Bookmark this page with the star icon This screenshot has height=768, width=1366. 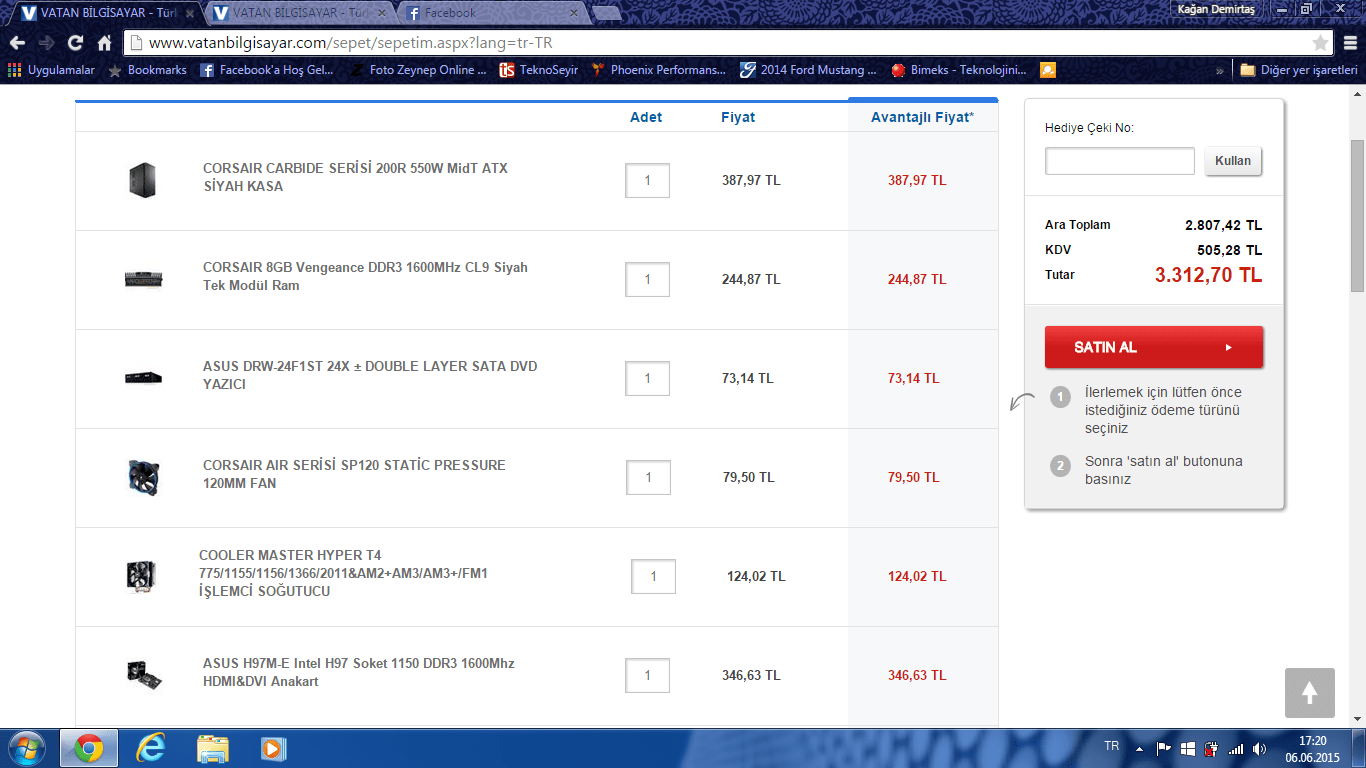click(1320, 43)
